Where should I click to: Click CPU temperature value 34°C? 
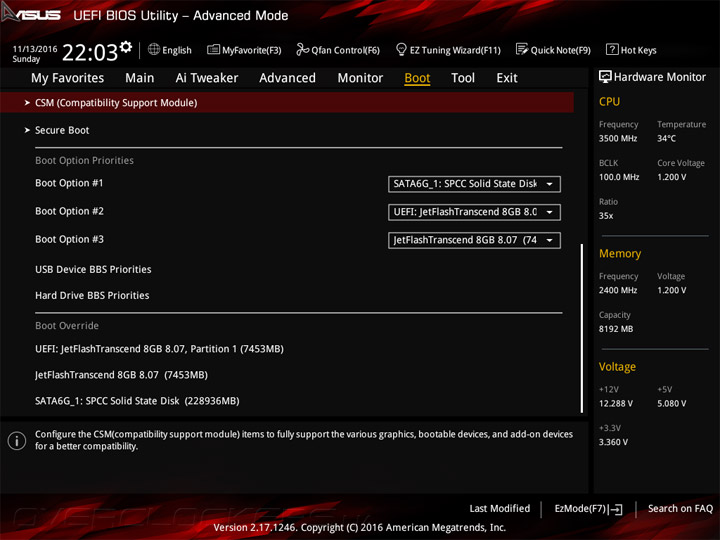pyautogui.click(x=666, y=138)
